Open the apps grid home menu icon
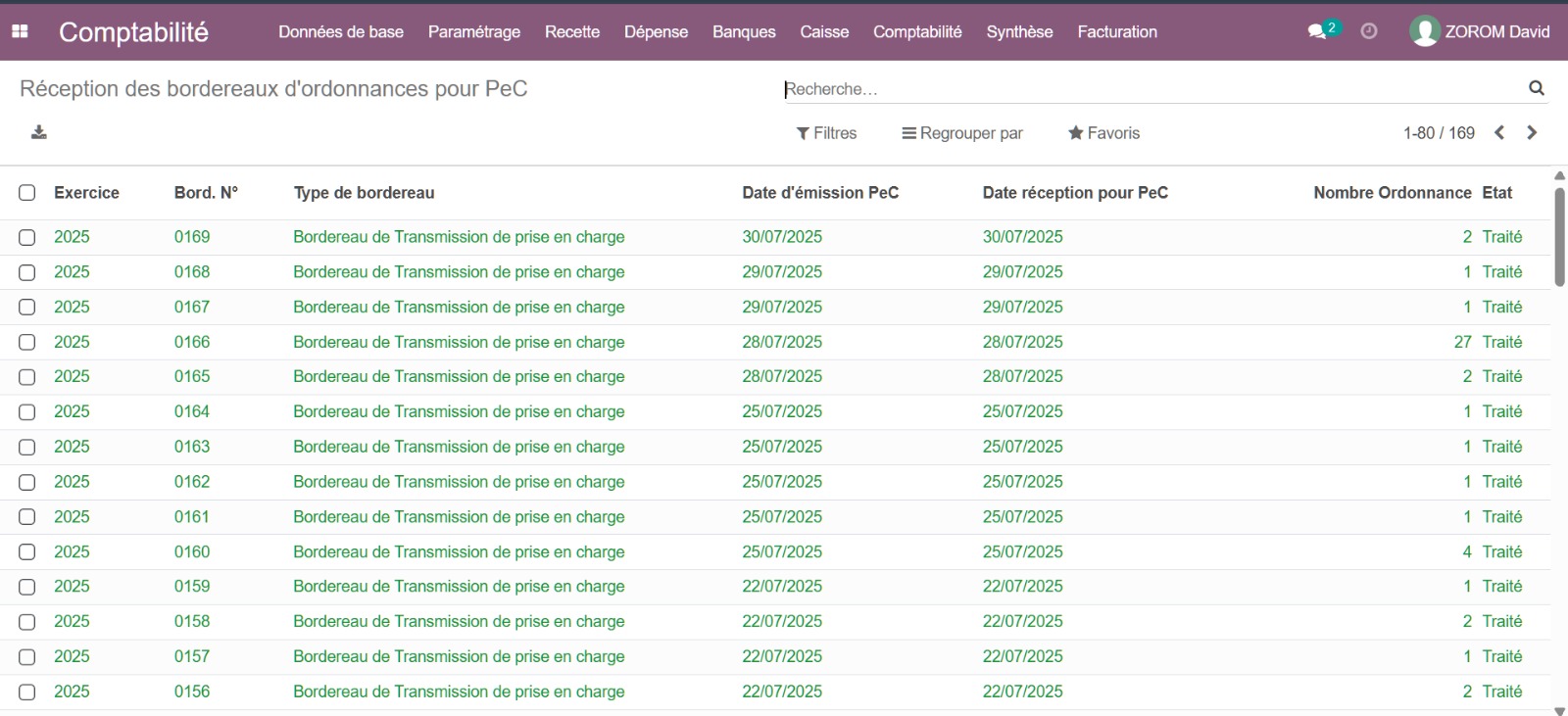This screenshot has height=716, width=1568. 20,31
